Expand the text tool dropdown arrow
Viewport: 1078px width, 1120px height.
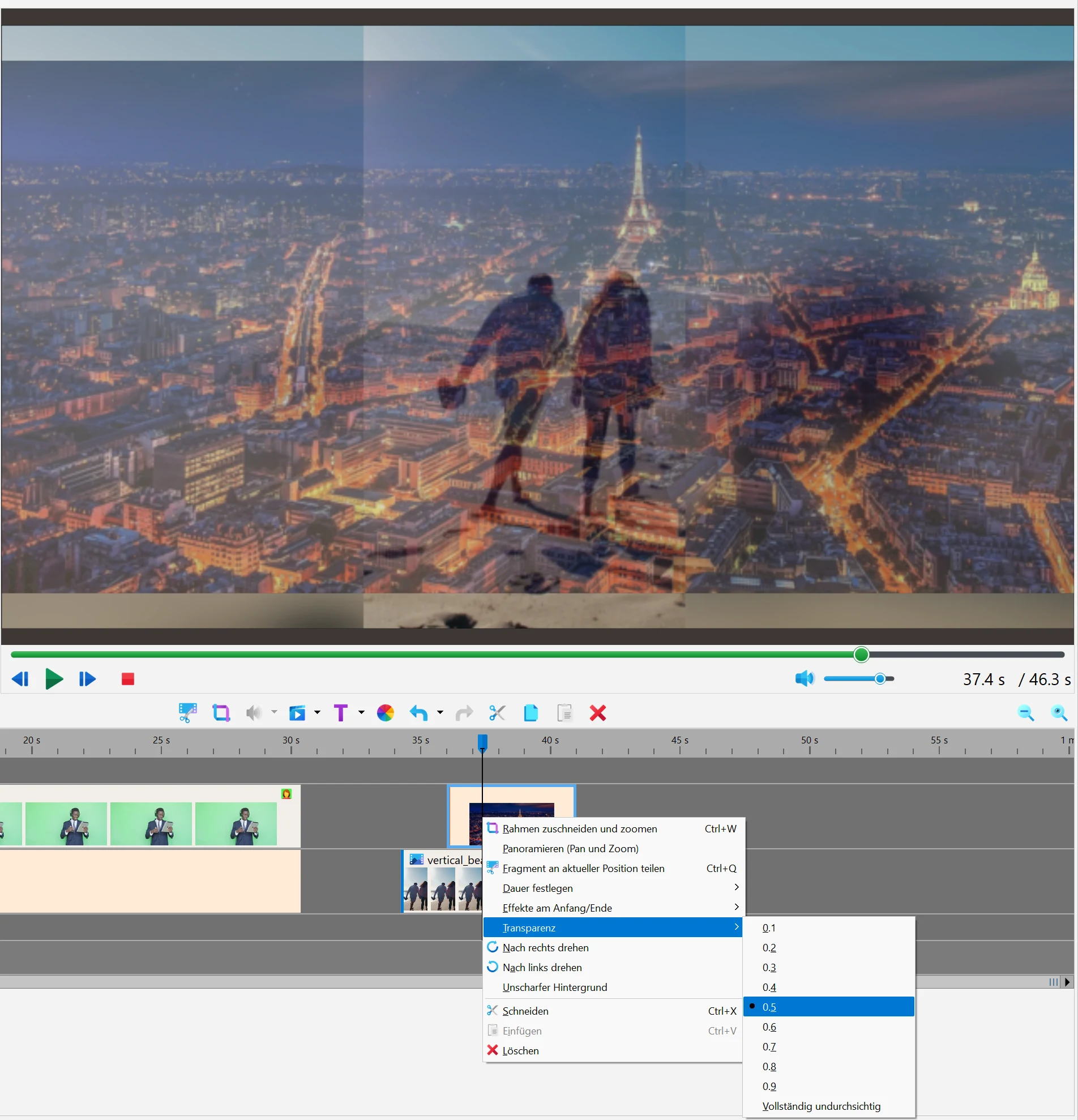[x=361, y=712]
